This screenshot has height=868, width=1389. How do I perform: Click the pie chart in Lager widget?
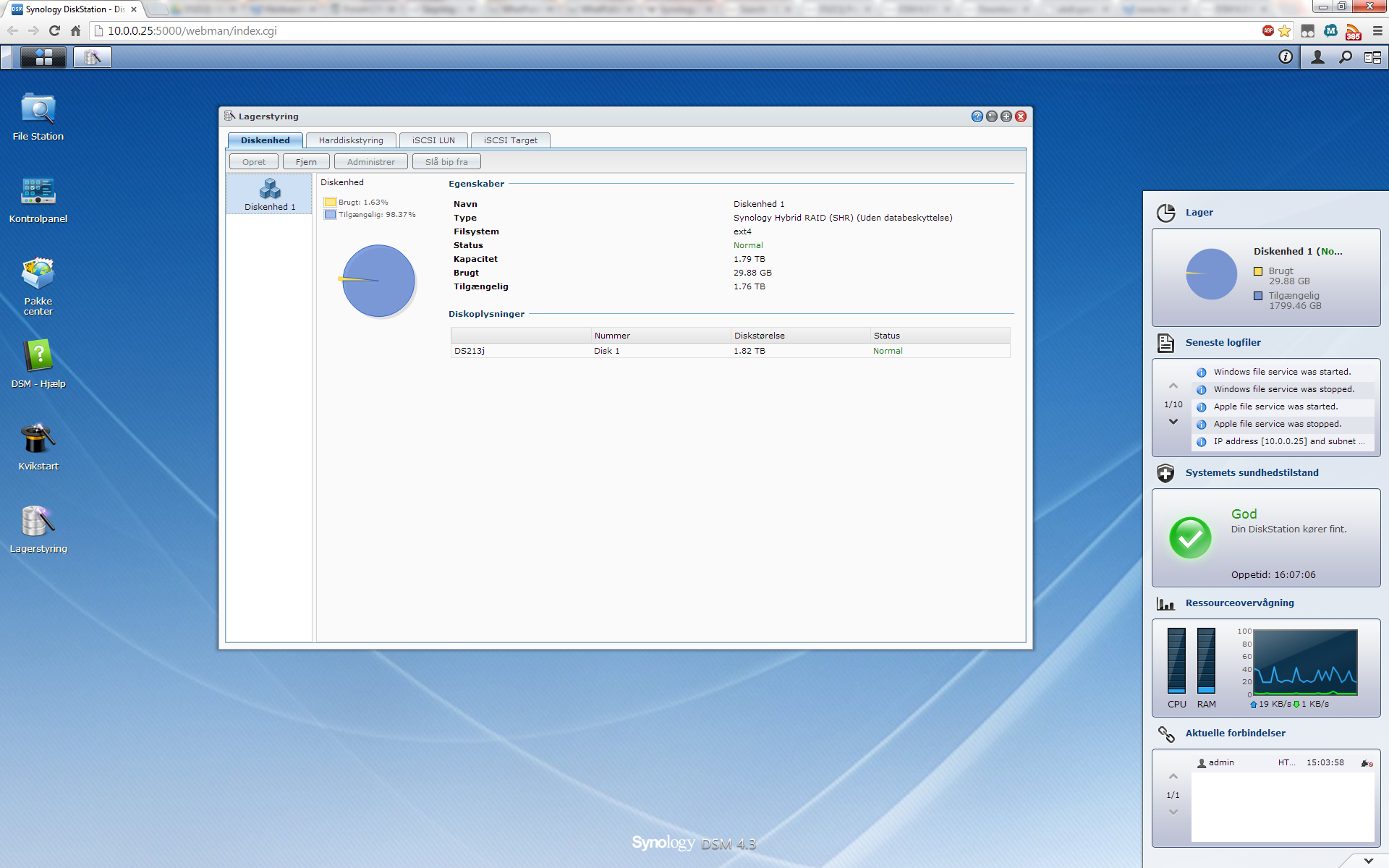(1212, 274)
